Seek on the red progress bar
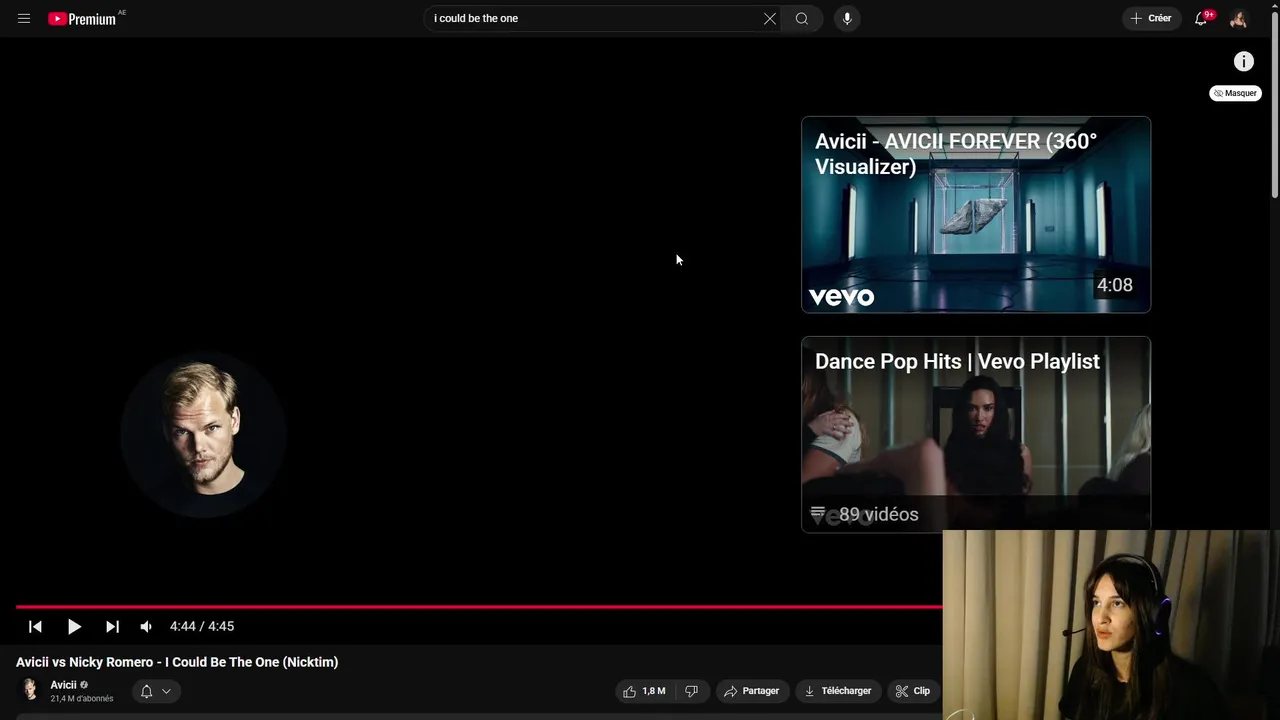 (x=479, y=606)
